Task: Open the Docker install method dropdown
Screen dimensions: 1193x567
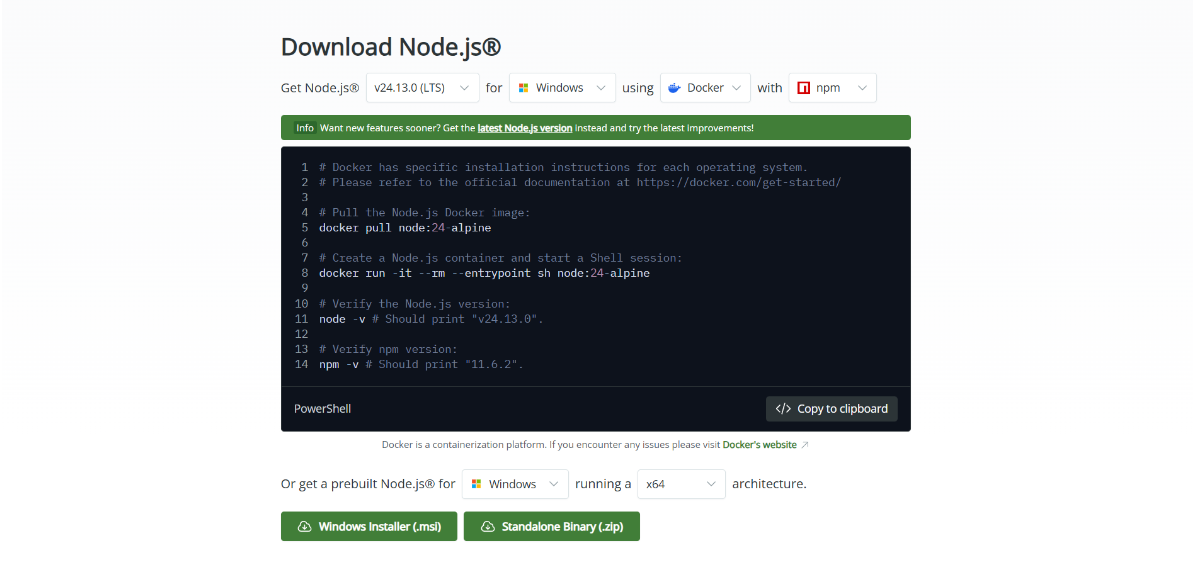Action: coord(705,88)
